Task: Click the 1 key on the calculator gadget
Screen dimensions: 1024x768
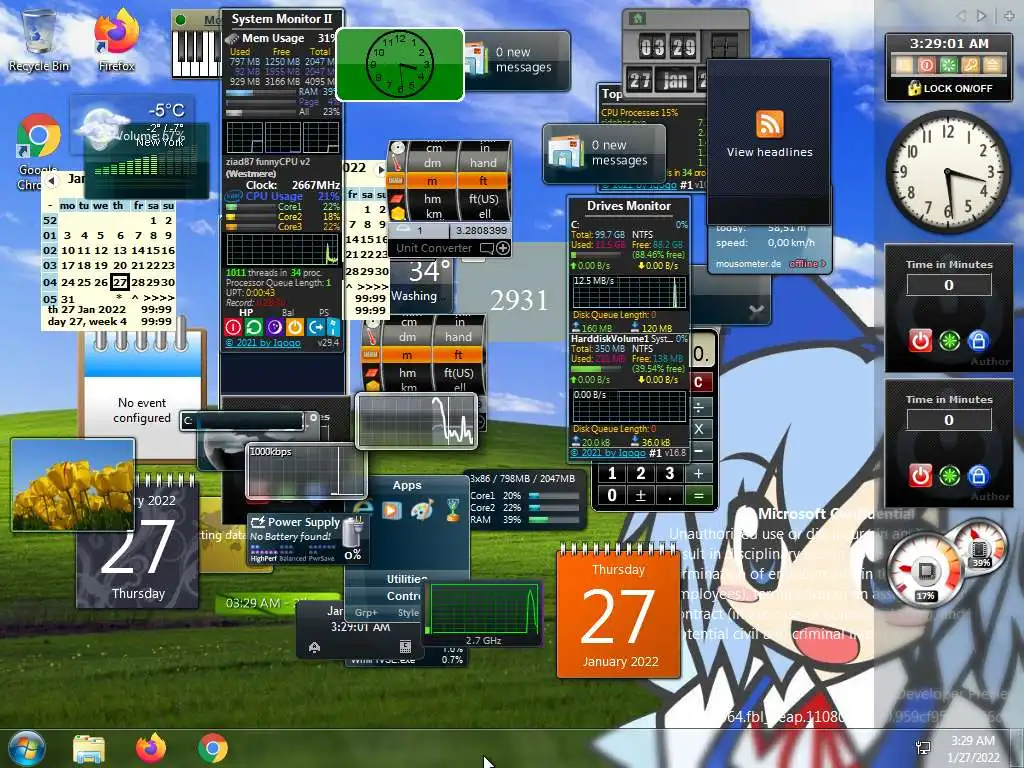Action: point(612,473)
